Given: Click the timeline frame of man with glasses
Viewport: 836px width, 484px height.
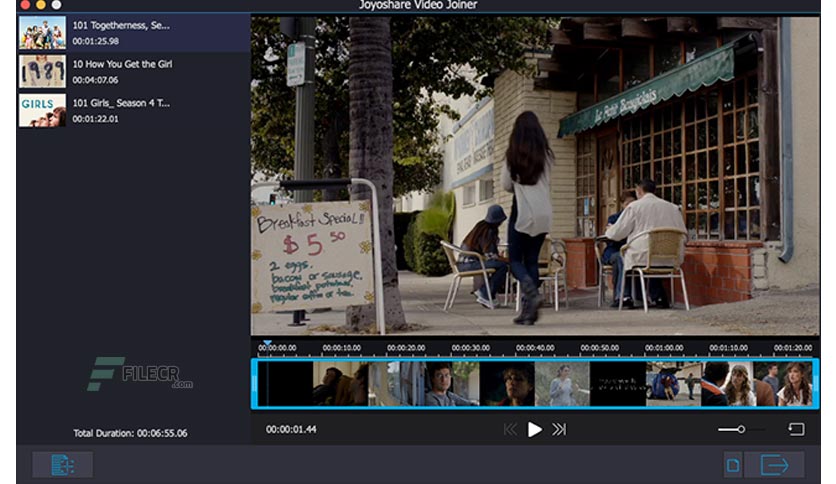Looking at the screenshot, I should coord(451,384).
